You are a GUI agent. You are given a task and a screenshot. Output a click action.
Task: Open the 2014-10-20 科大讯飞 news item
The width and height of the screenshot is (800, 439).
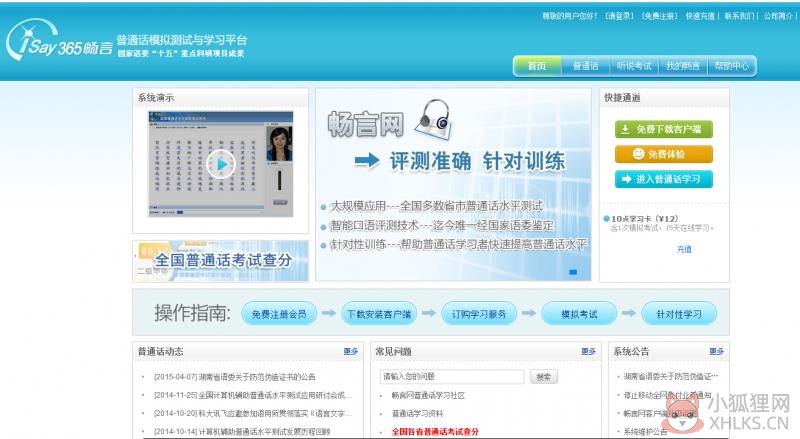[x=253, y=413]
